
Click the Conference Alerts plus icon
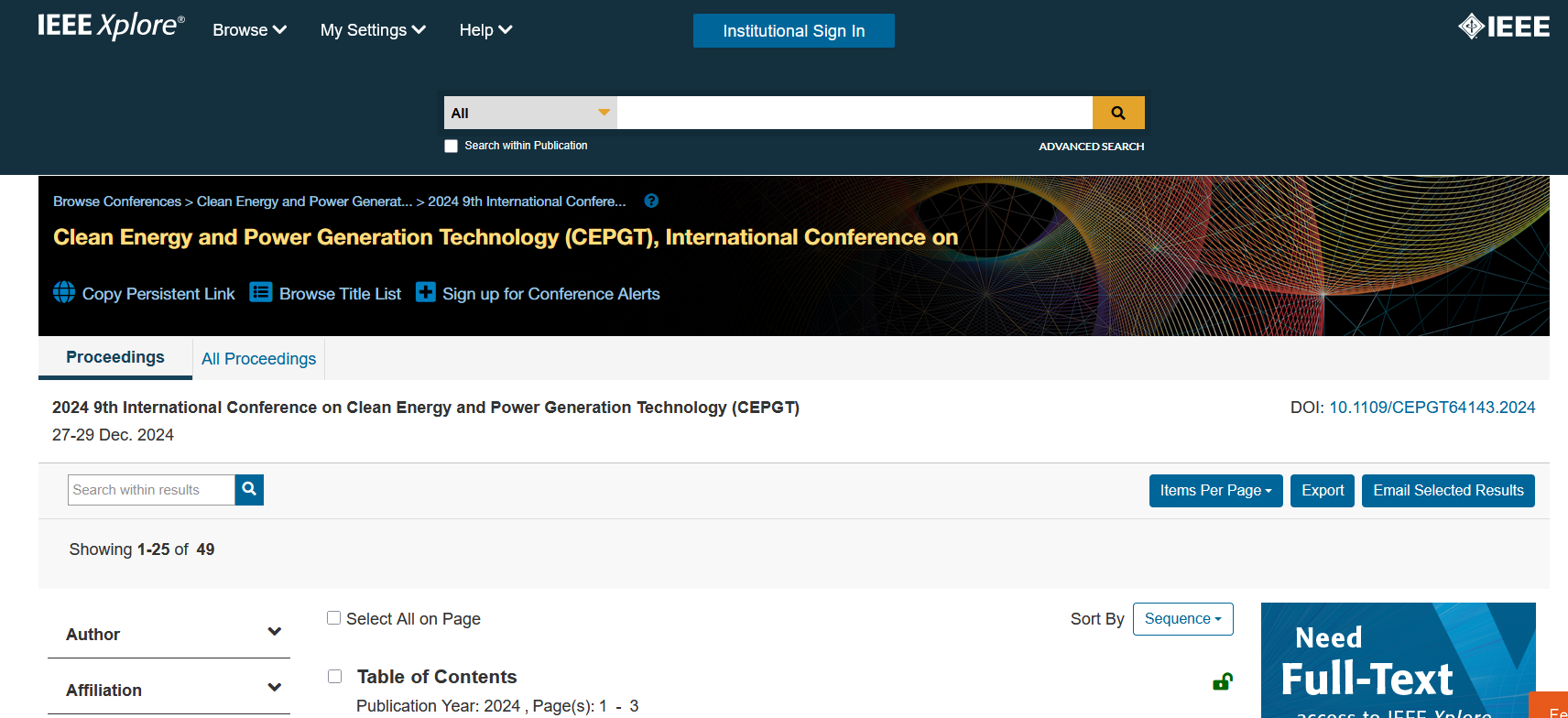pyautogui.click(x=425, y=292)
